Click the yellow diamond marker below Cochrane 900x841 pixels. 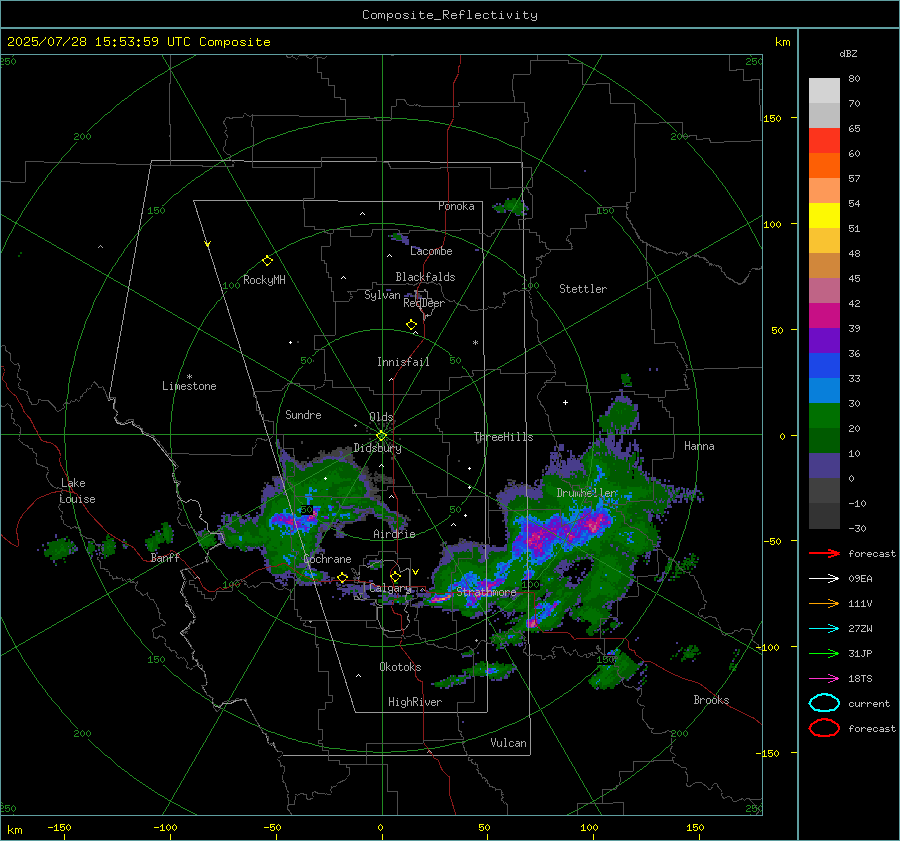point(343,578)
